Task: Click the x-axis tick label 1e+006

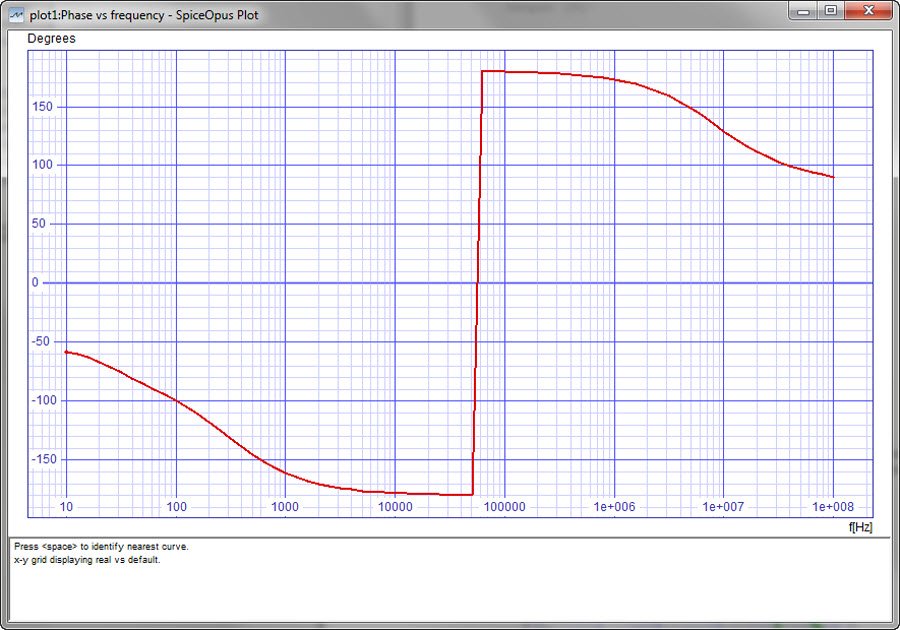Action: (x=614, y=507)
